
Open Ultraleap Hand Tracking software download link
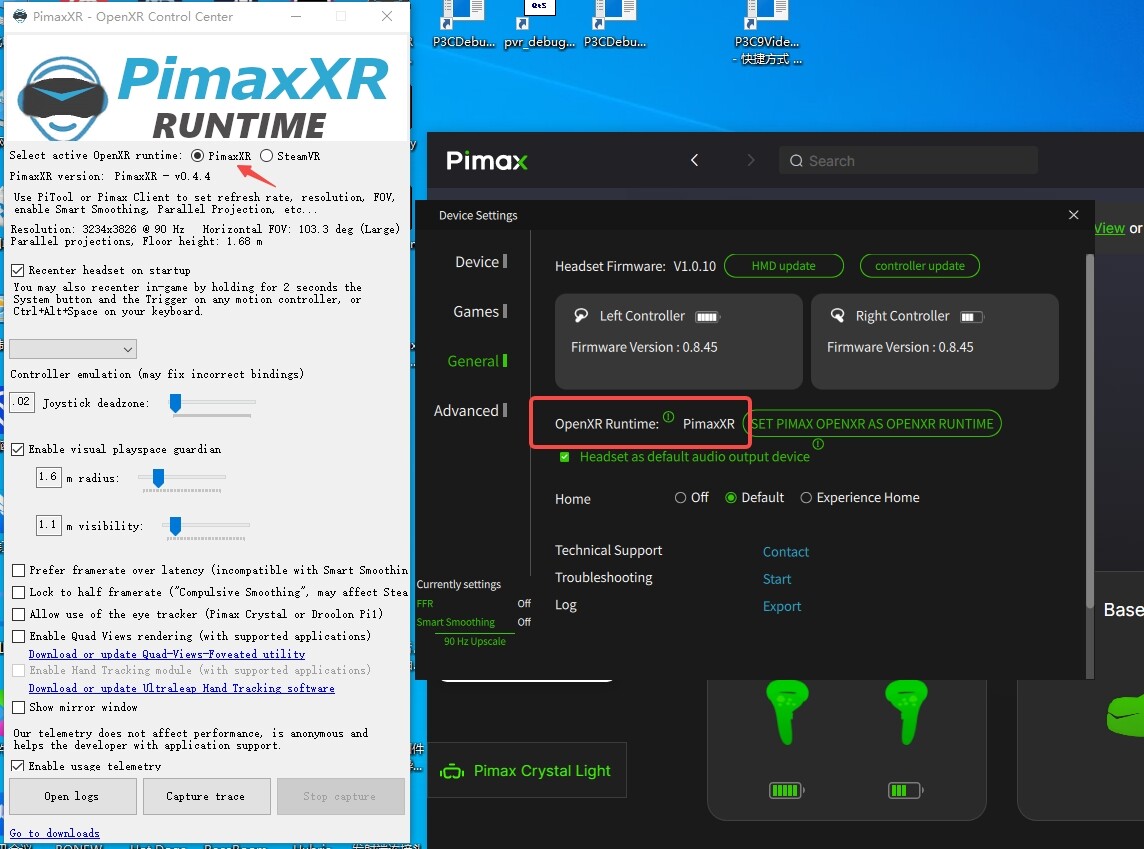(x=182, y=689)
